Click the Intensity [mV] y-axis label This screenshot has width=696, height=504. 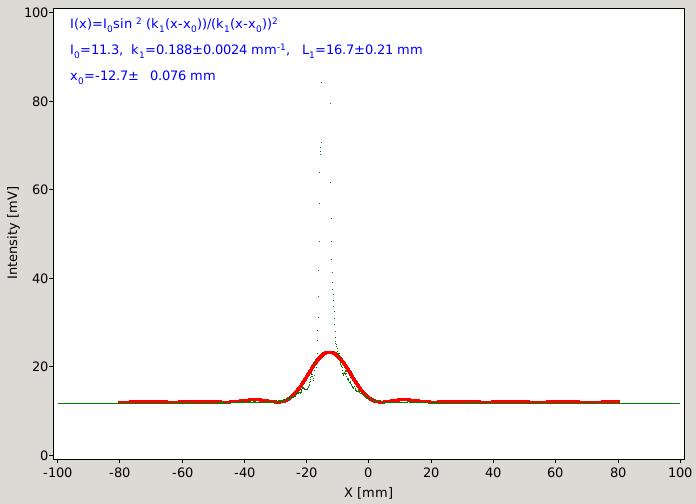tap(12, 232)
